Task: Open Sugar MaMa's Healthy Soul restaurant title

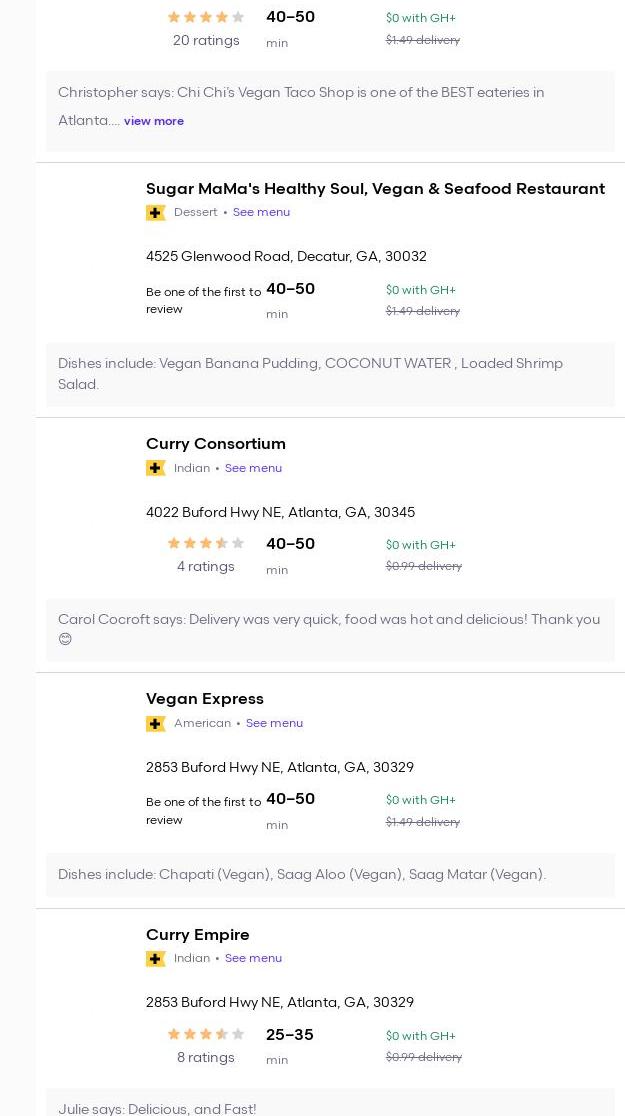Action: [375, 189]
